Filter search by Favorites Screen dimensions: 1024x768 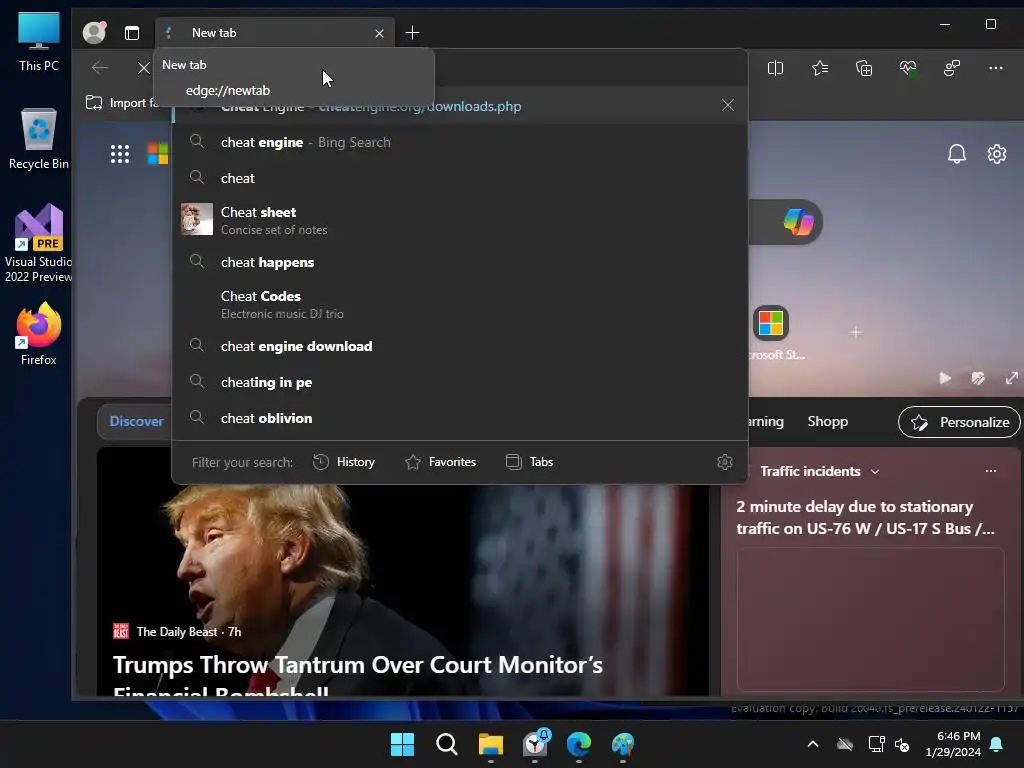click(441, 462)
